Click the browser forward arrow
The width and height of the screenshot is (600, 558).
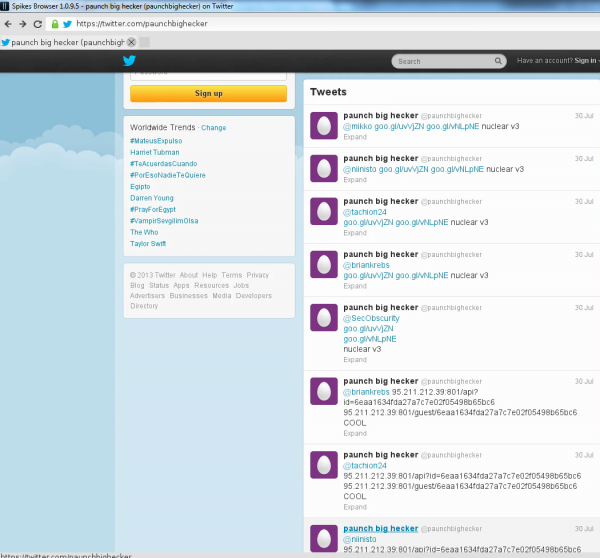(22, 23)
